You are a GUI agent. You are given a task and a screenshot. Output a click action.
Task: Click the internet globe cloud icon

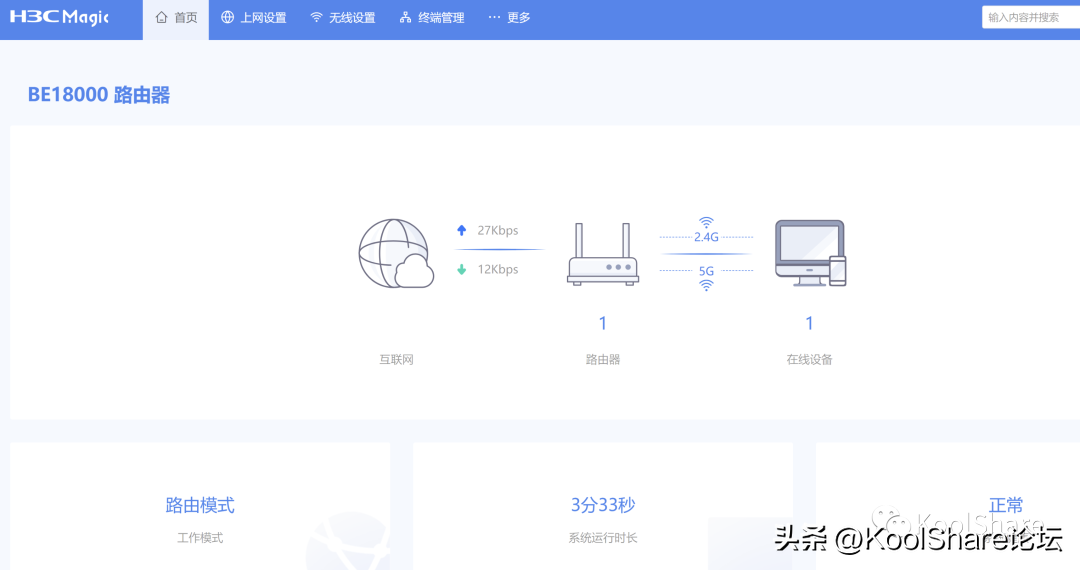(x=396, y=253)
